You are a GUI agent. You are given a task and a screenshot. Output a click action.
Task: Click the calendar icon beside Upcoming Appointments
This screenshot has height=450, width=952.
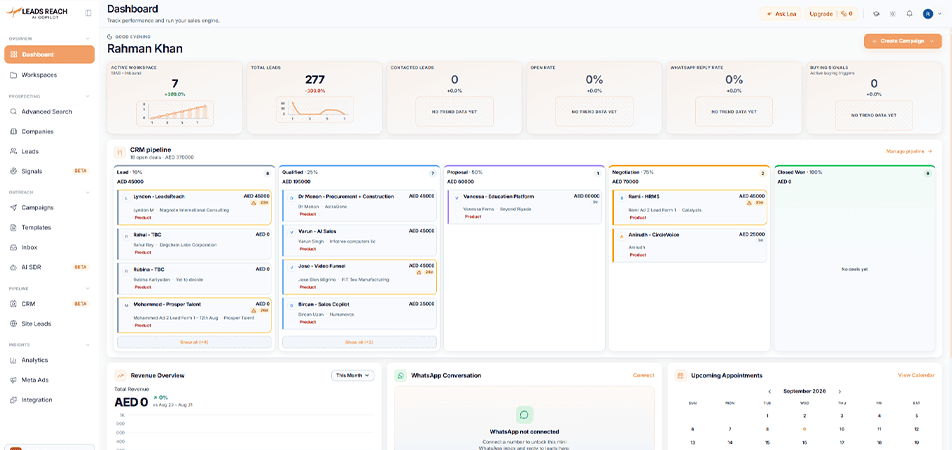681,376
